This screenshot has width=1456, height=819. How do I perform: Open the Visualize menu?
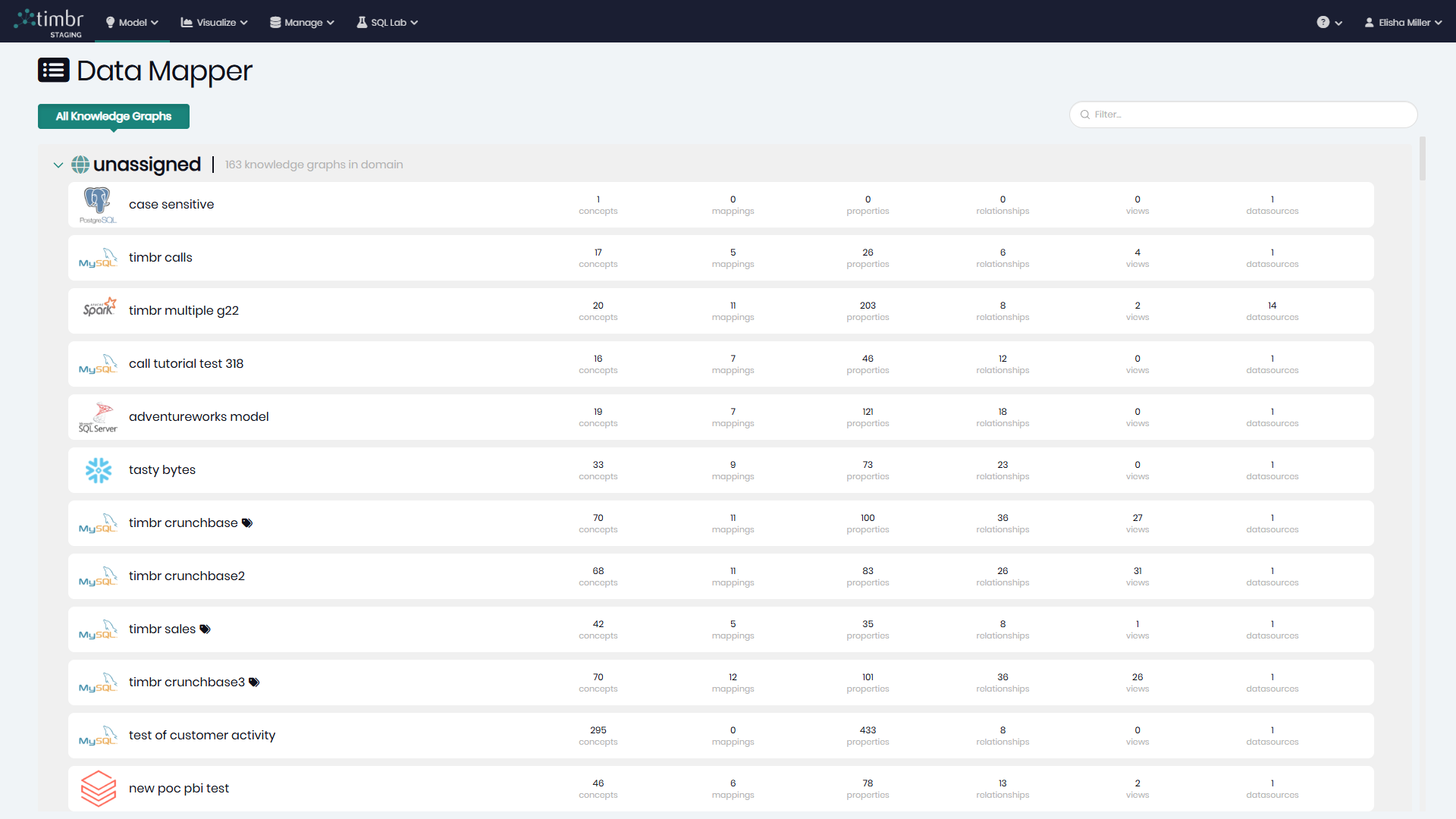tap(215, 23)
